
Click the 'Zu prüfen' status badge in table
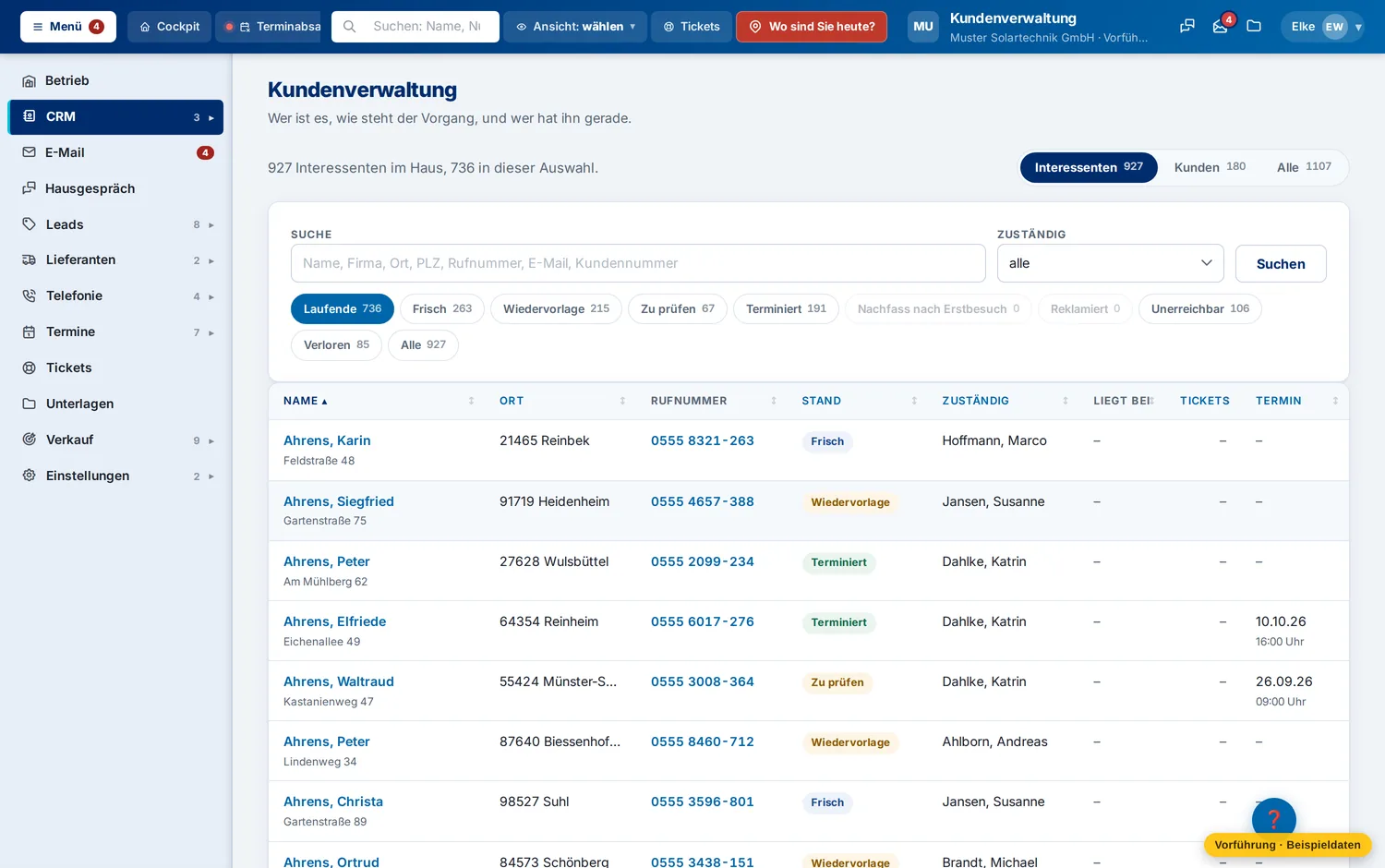(837, 682)
